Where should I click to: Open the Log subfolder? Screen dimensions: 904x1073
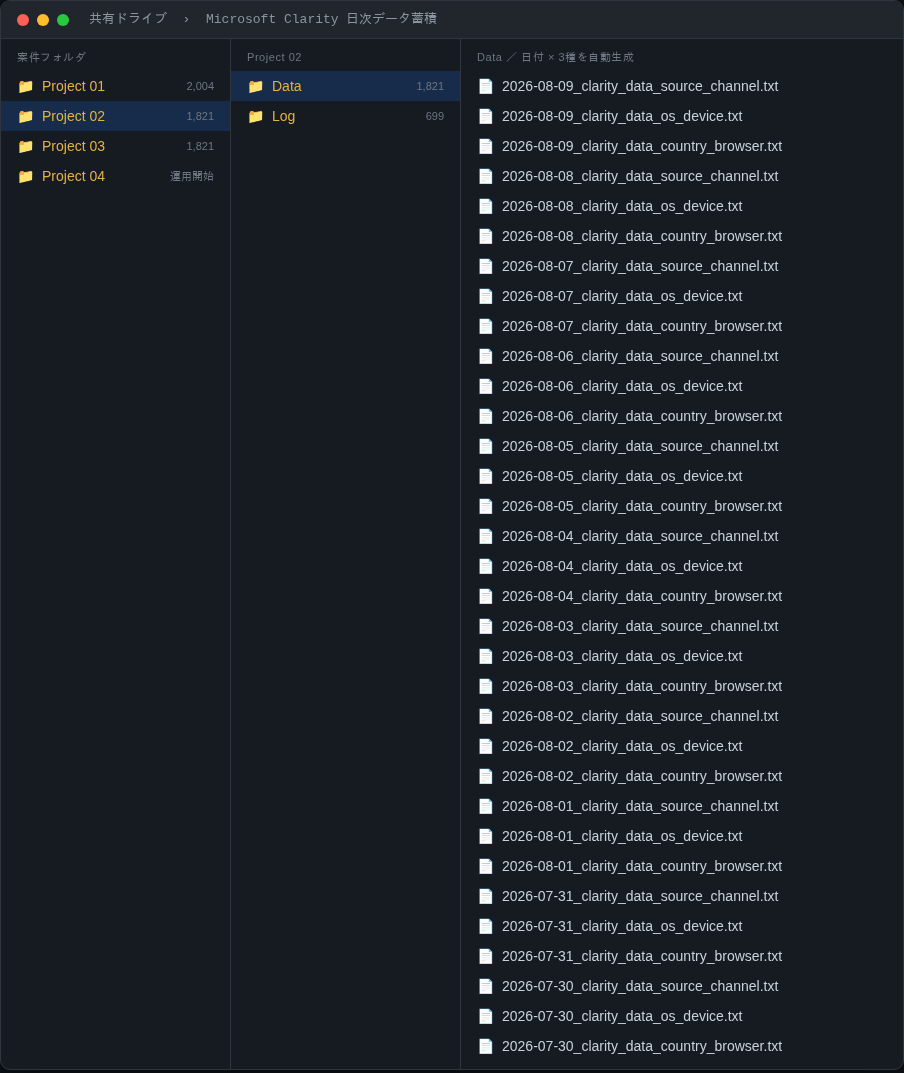[346, 116]
